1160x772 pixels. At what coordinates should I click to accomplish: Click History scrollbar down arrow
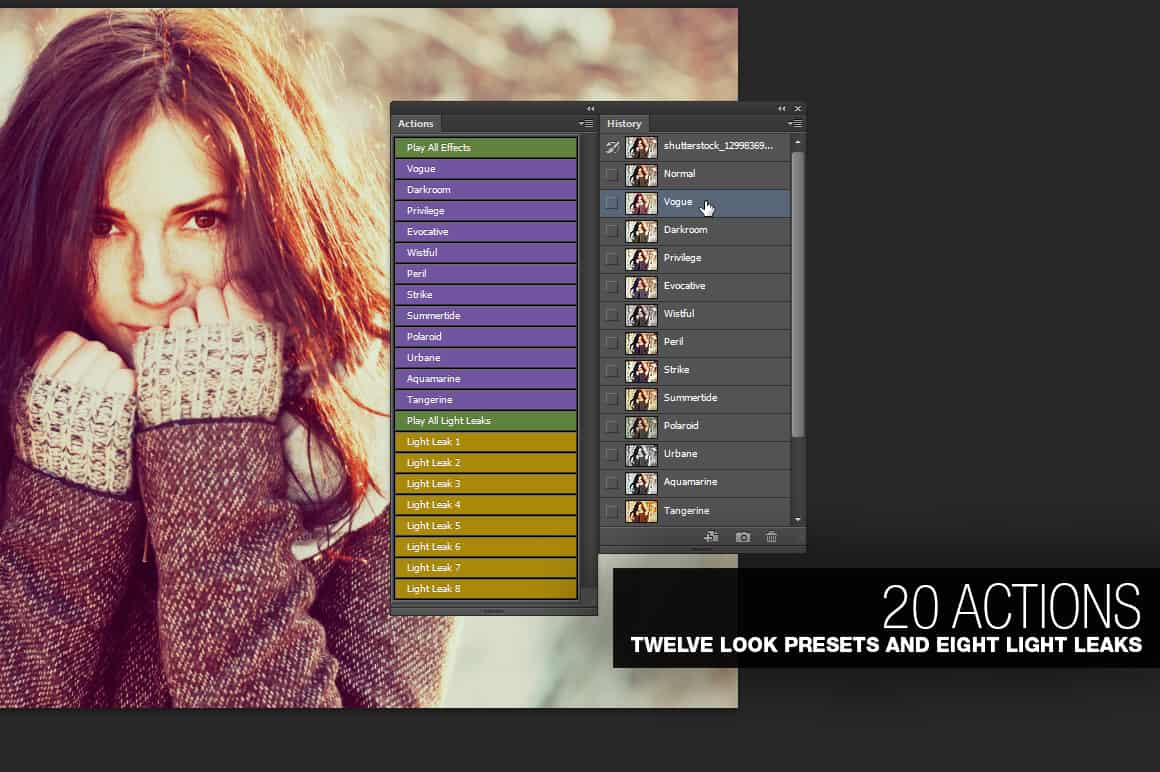[798, 520]
